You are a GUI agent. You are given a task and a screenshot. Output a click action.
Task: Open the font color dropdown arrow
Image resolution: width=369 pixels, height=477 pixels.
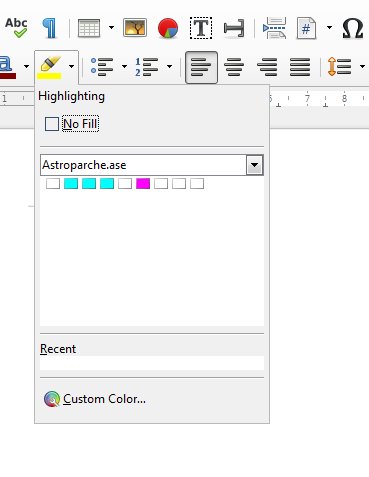pos(26,66)
